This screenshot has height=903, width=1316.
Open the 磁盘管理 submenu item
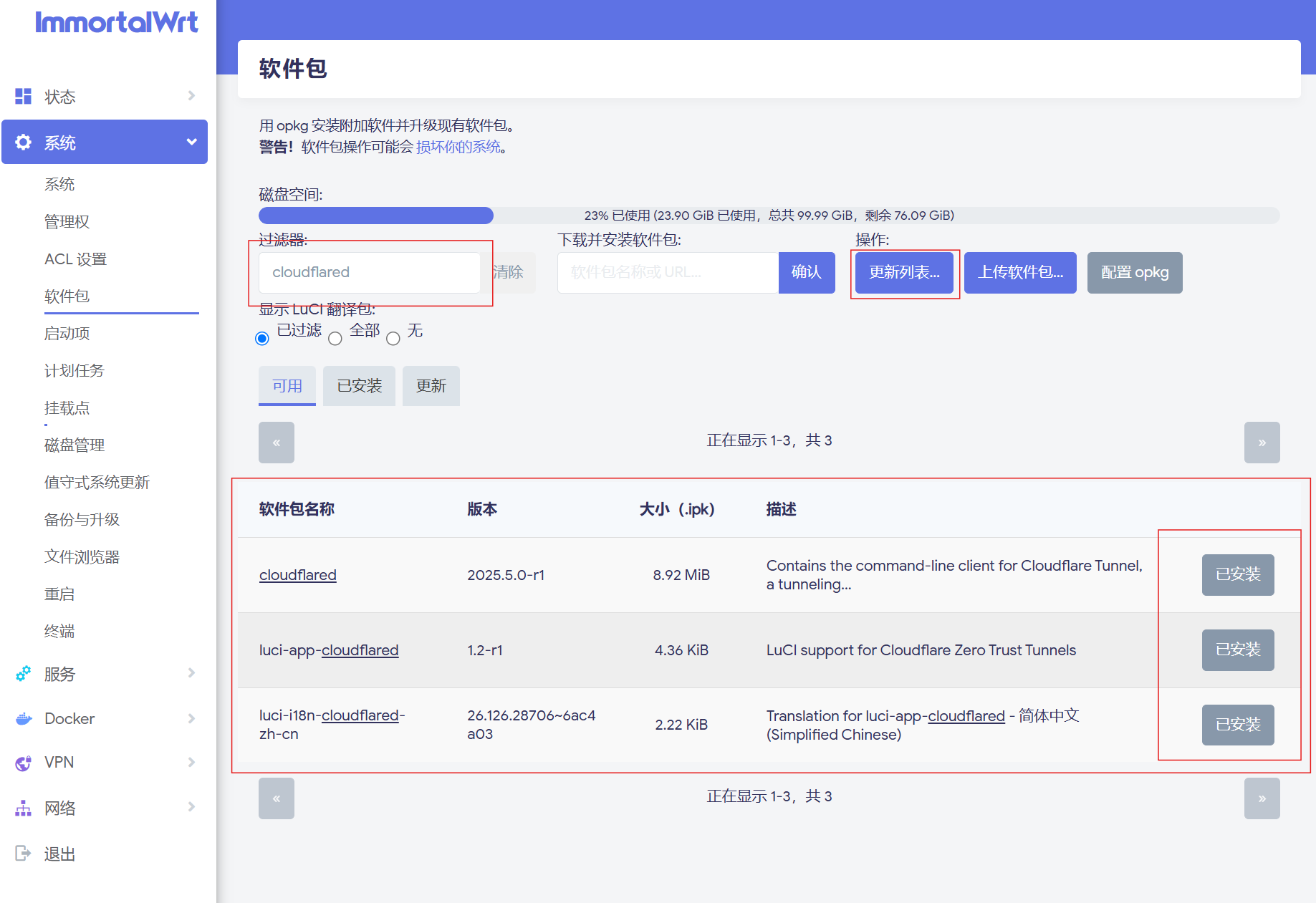click(x=75, y=445)
